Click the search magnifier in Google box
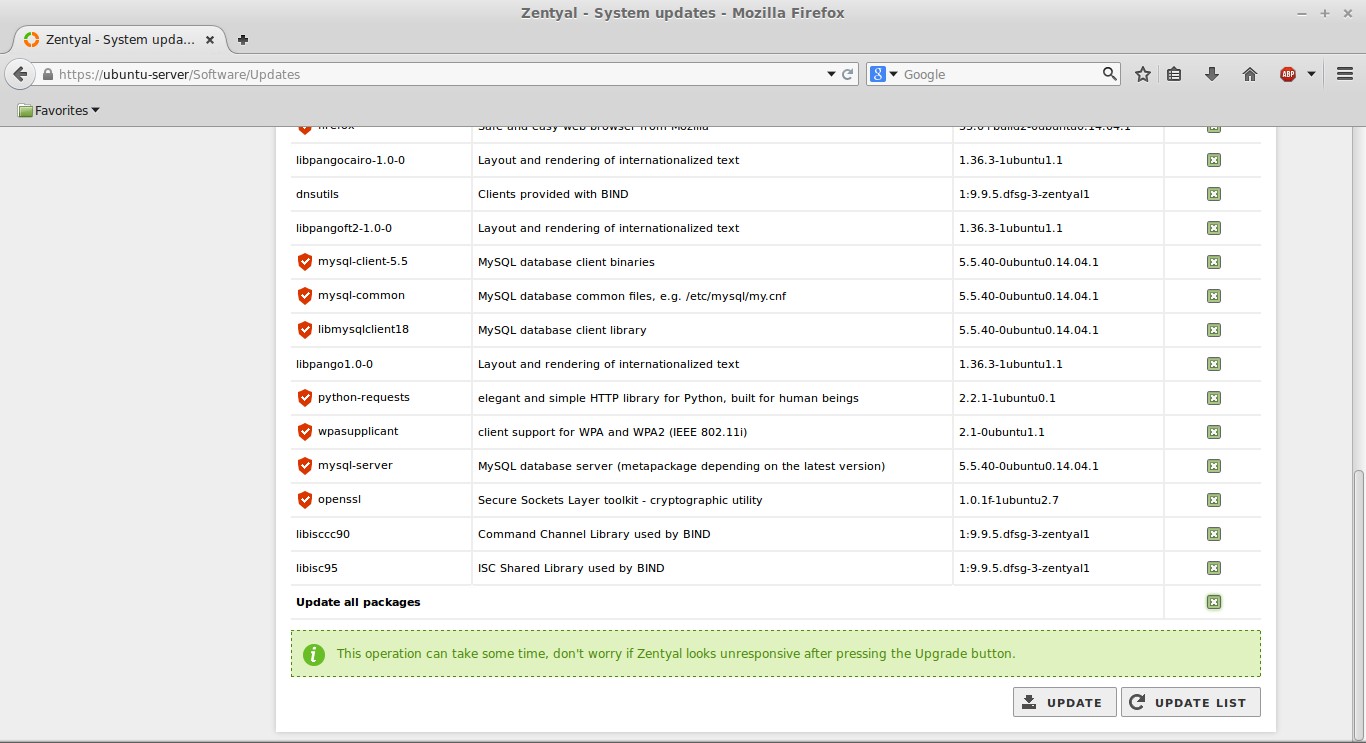 [1110, 74]
